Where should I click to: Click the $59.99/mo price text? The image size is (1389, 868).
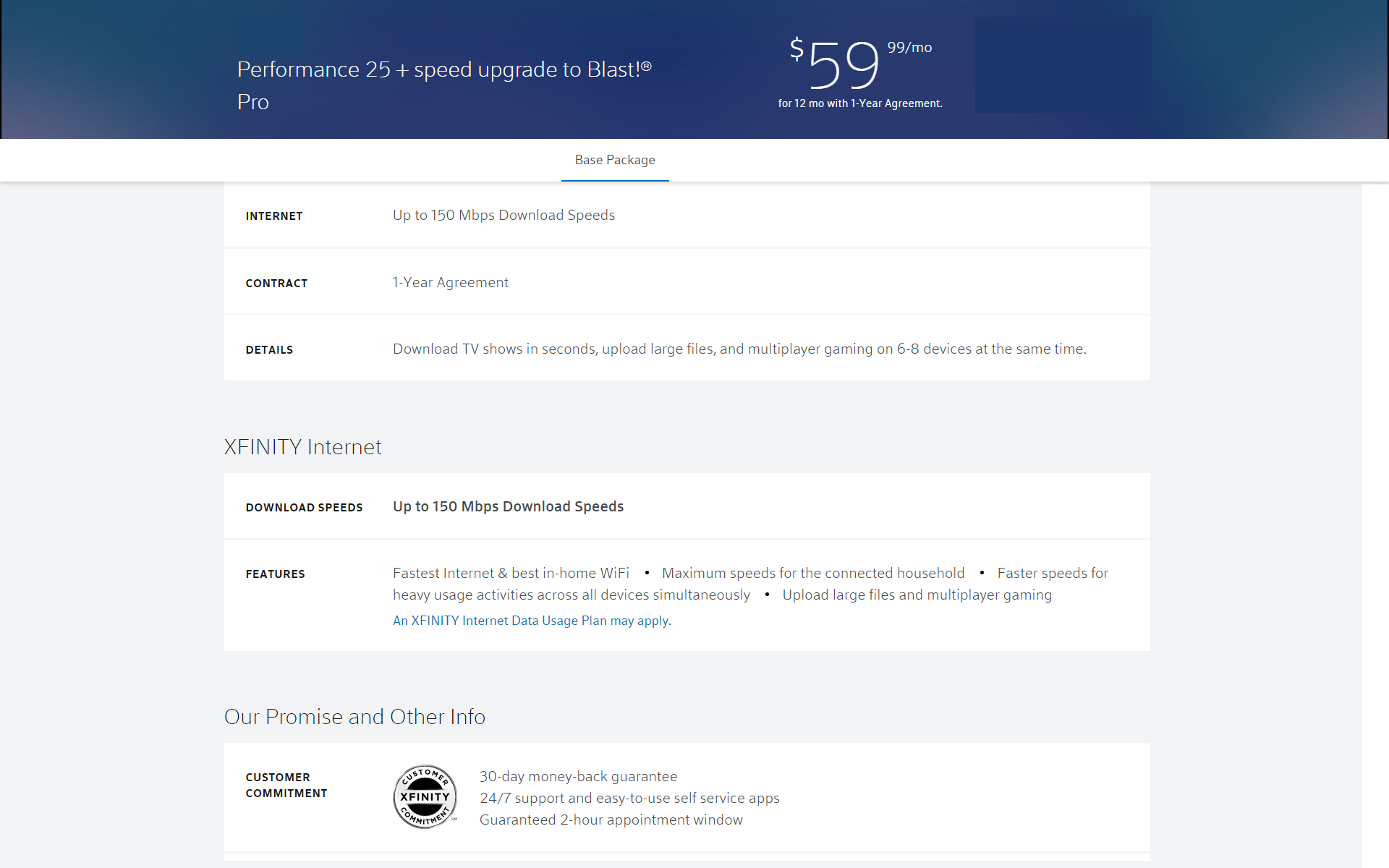(x=861, y=63)
